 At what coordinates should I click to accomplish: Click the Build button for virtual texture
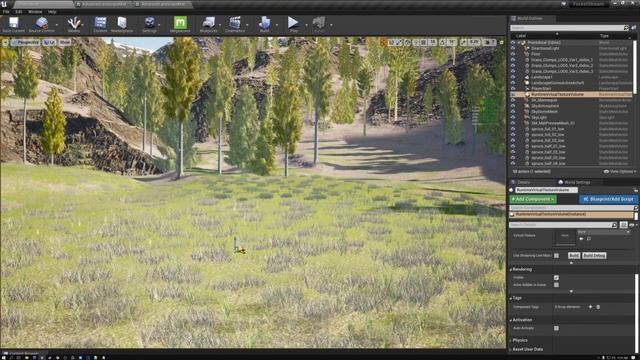574,256
